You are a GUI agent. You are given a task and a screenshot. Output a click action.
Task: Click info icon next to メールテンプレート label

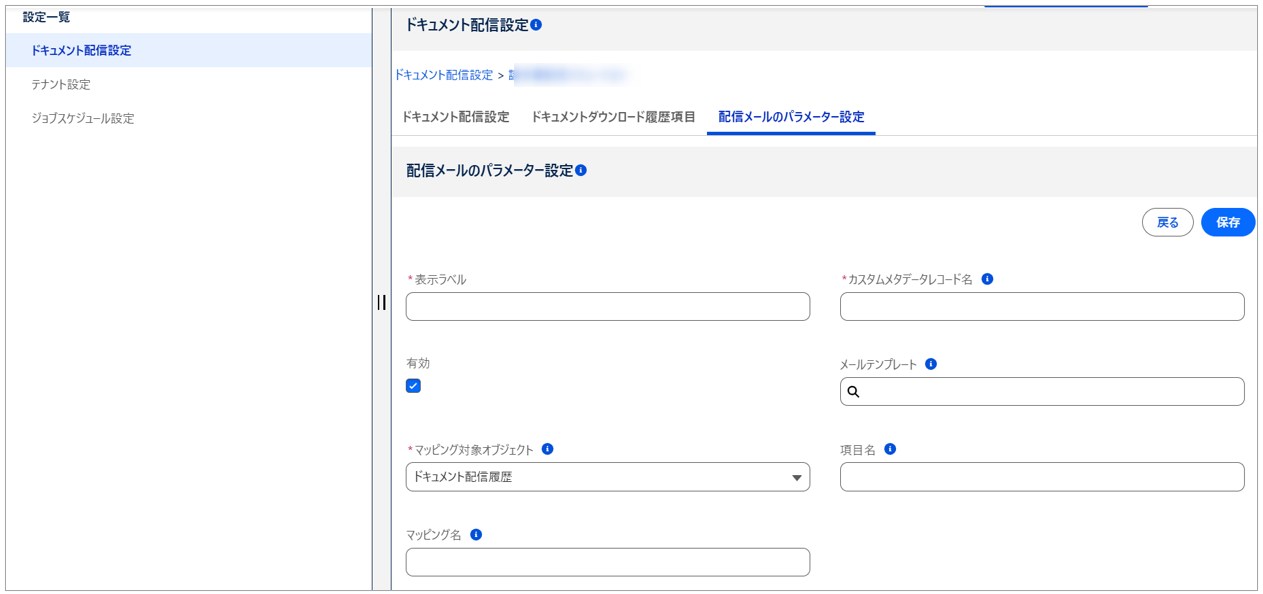coord(931,364)
